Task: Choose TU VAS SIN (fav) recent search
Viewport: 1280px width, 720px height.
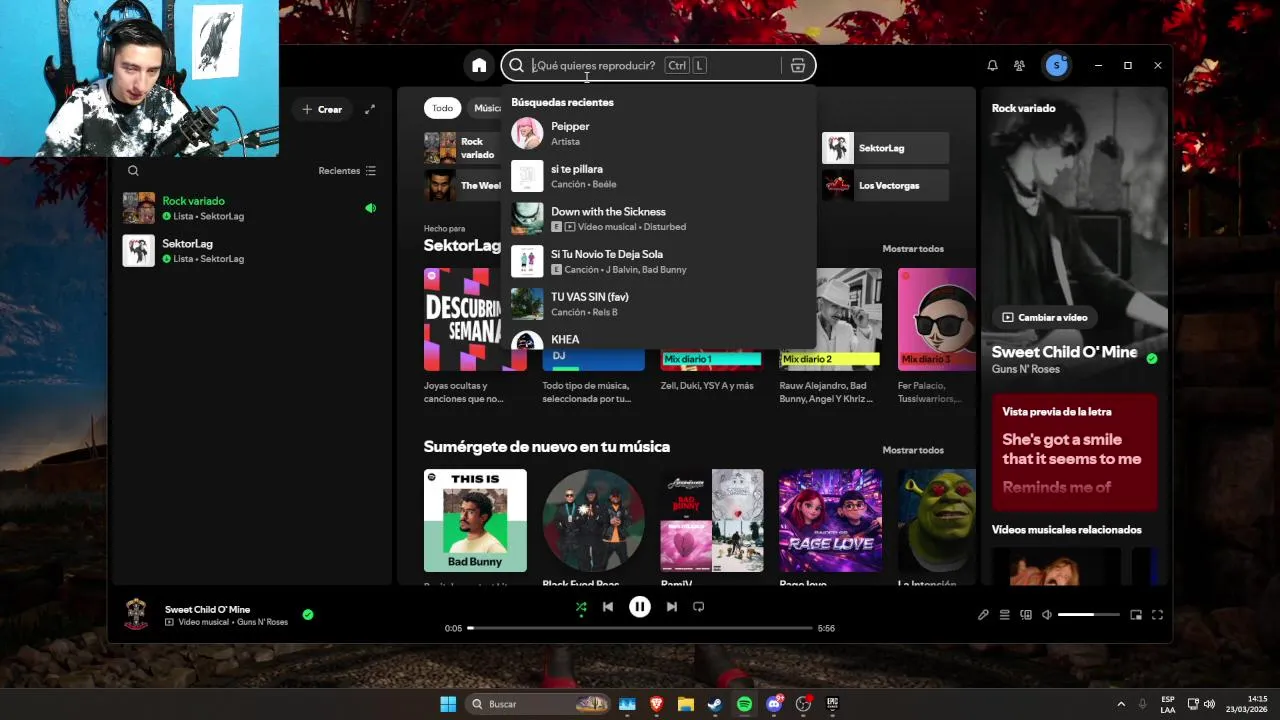Action: tap(658, 303)
